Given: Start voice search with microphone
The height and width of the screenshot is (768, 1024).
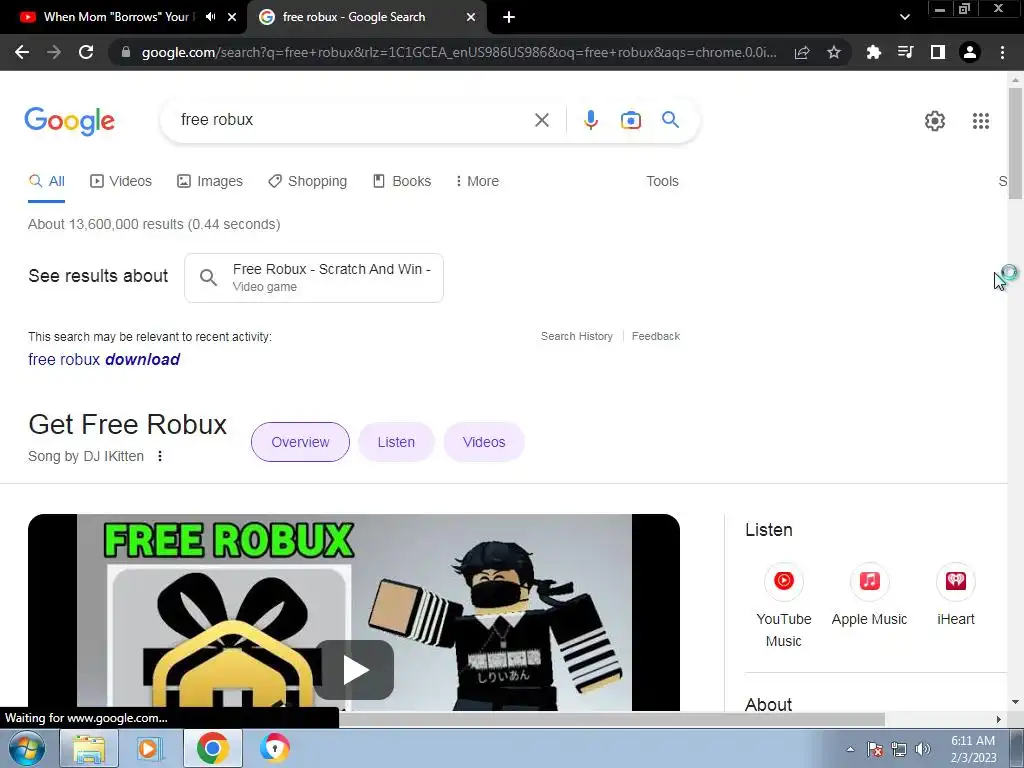Looking at the screenshot, I should [x=590, y=120].
